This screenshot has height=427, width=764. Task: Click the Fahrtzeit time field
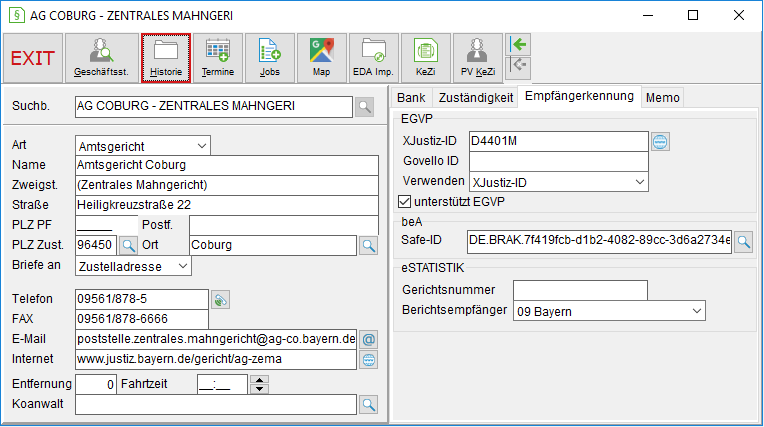223,385
